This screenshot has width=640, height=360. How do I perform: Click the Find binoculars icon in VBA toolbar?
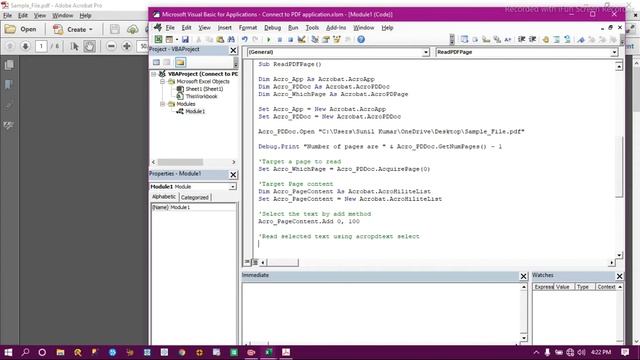231,40
